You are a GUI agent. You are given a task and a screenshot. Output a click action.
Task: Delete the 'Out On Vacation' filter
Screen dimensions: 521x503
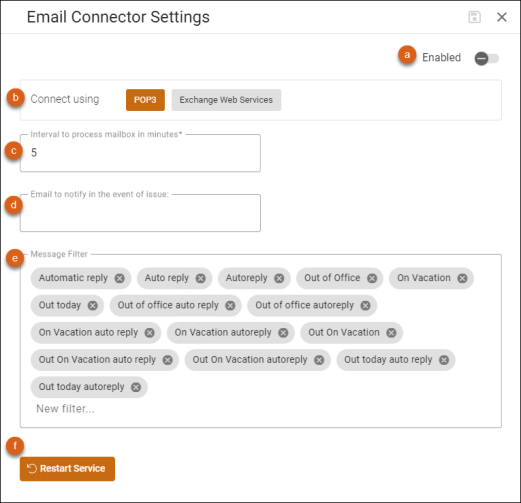[391, 333]
